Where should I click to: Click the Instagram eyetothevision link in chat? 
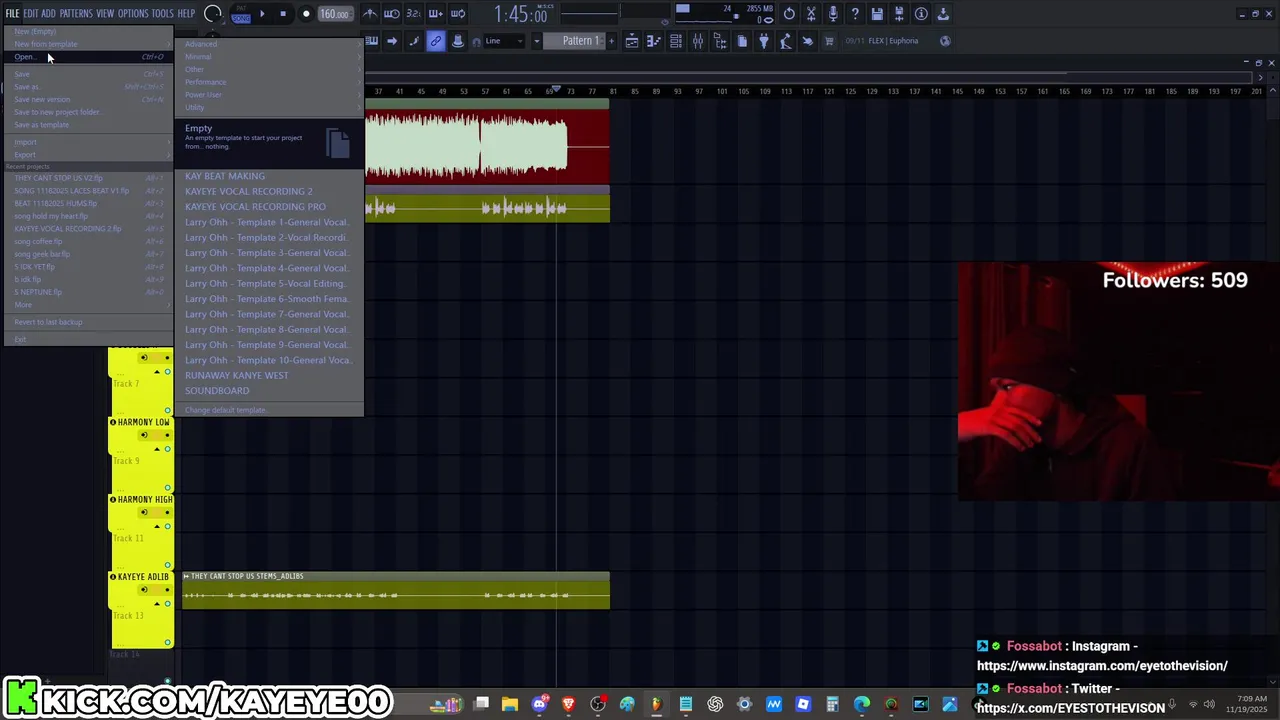(x=1102, y=666)
